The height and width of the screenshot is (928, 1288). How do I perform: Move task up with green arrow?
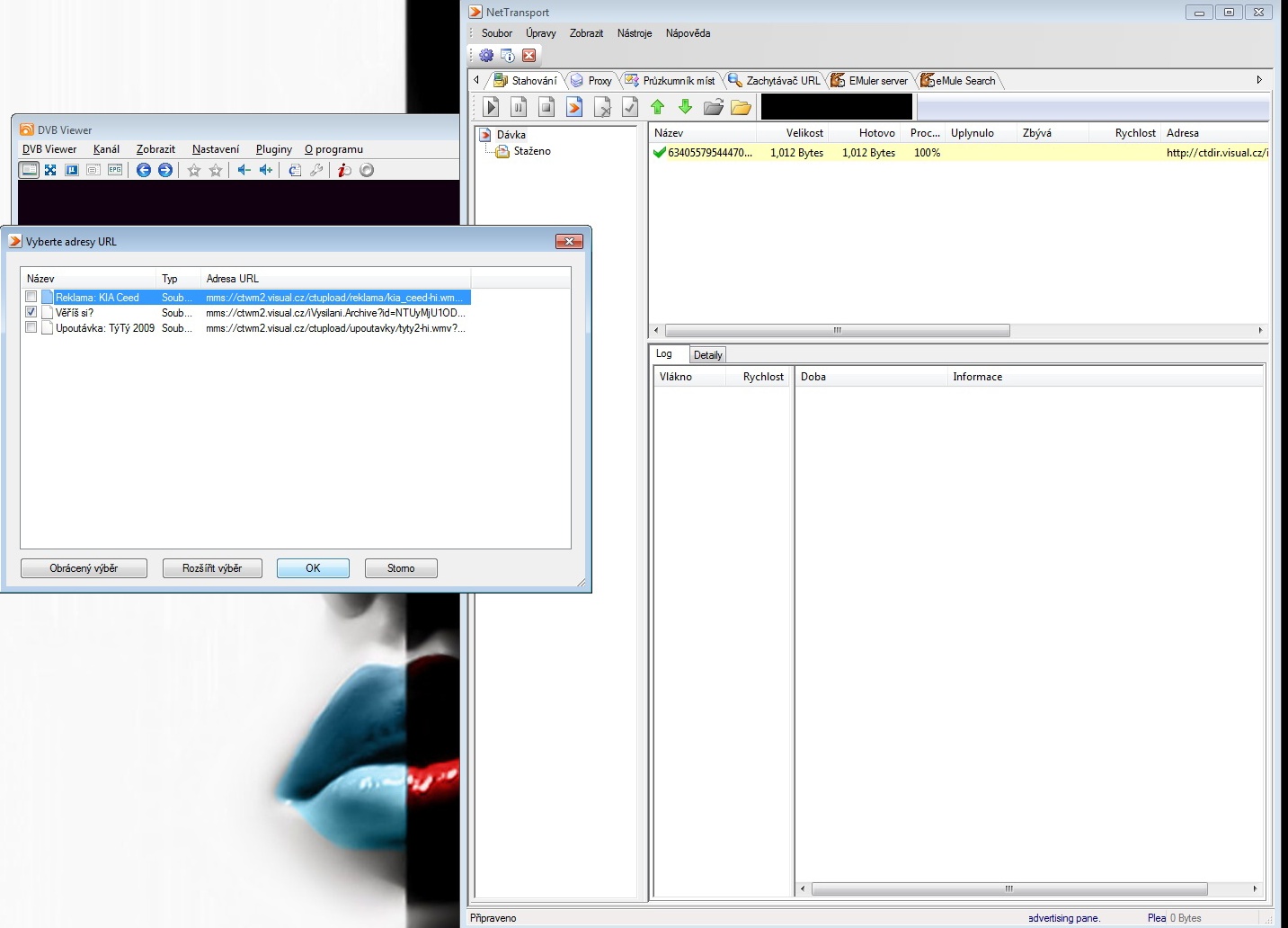tap(657, 107)
